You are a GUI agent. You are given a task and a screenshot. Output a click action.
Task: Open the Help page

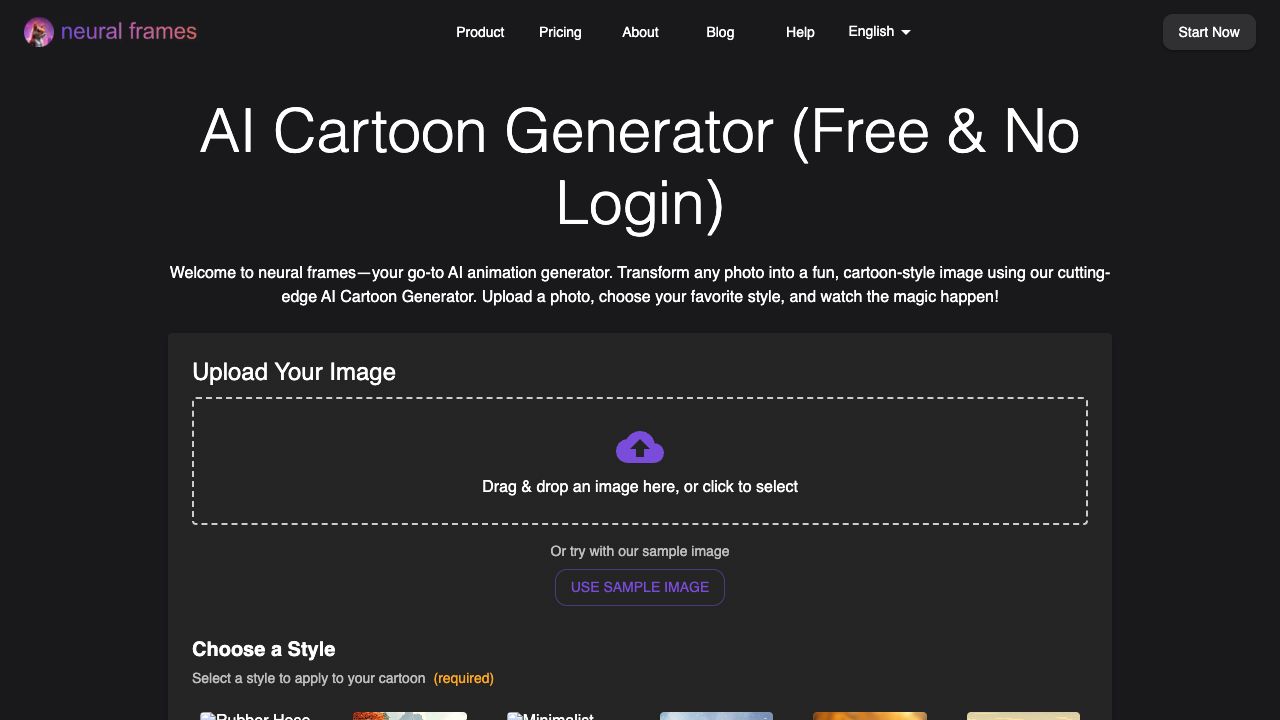(800, 32)
